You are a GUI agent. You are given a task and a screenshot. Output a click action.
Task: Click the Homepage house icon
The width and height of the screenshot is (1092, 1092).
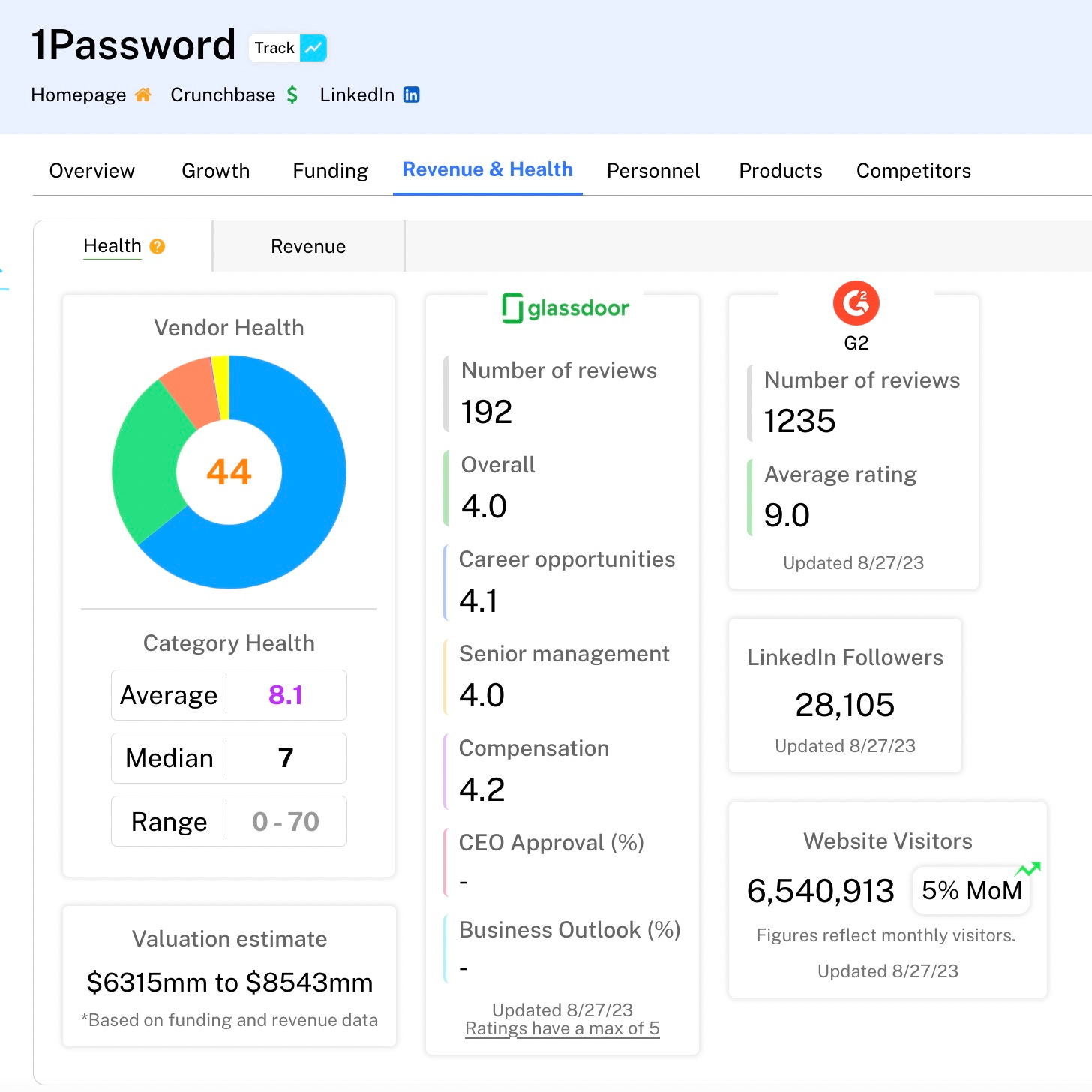coord(143,94)
